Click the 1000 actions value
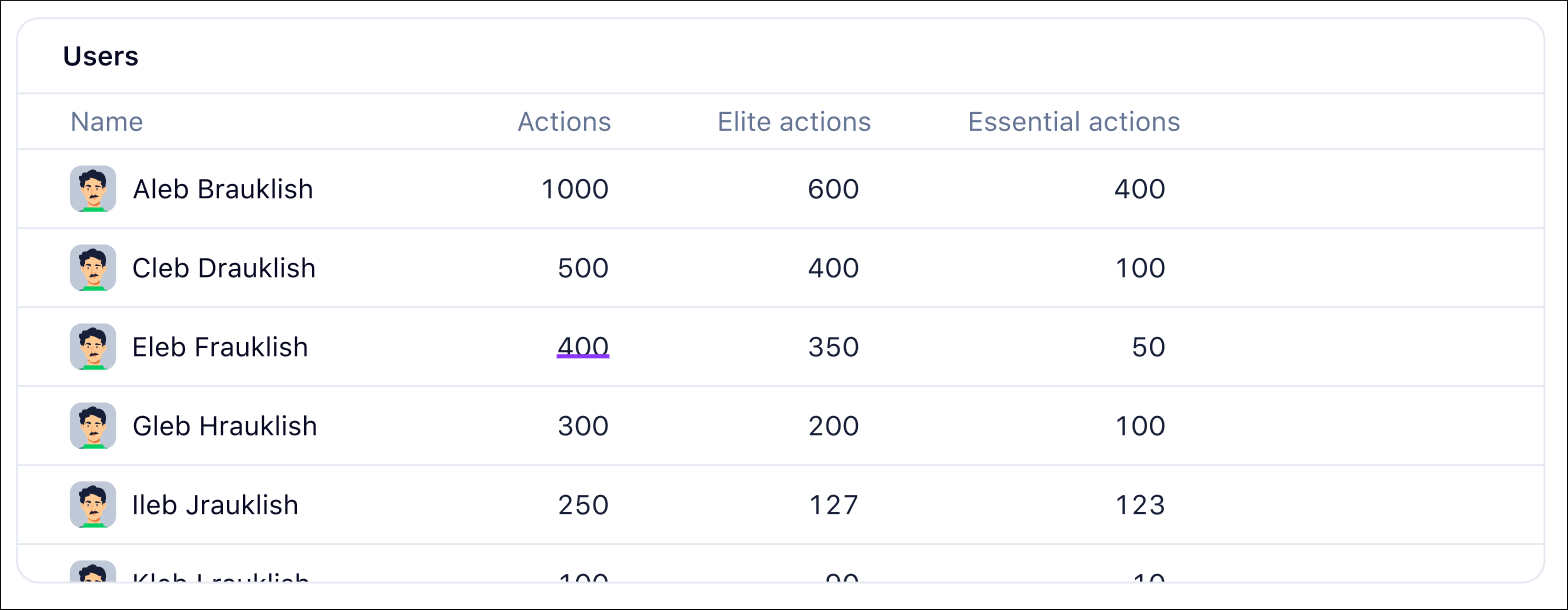The width and height of the screenshot is (1568, 610). (575, 189)
